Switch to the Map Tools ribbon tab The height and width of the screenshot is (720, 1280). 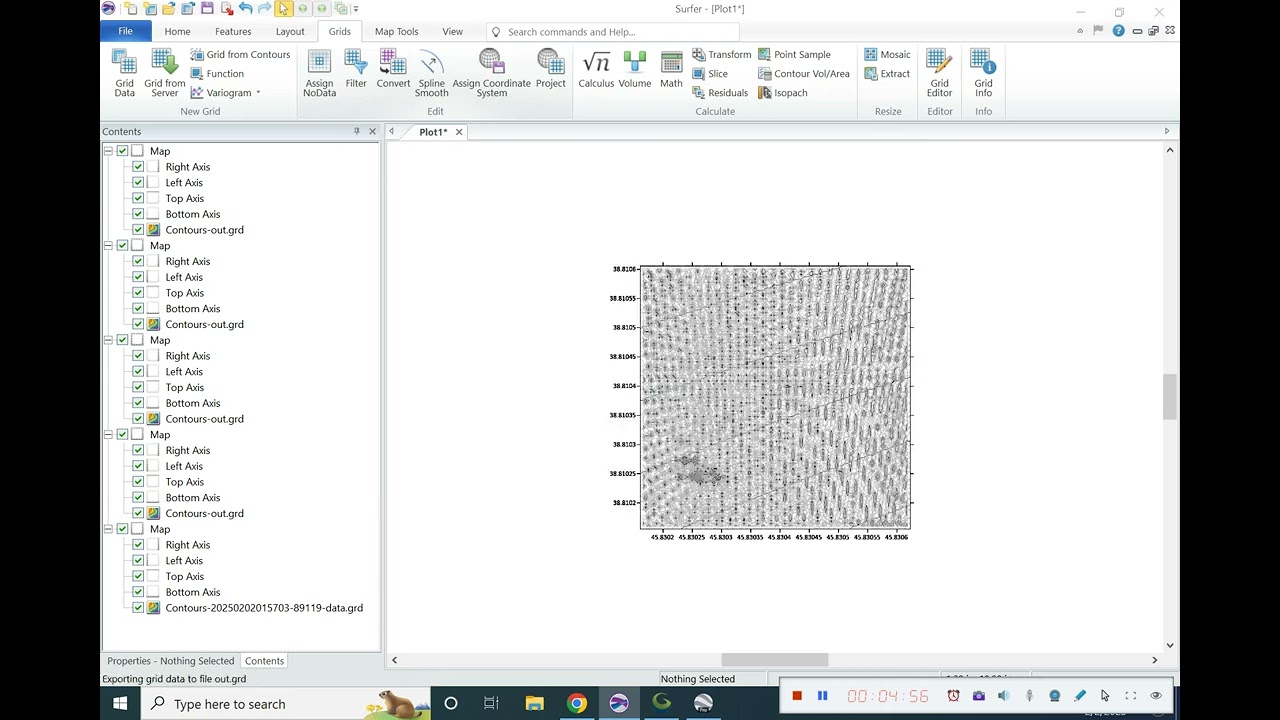(396, 32)
